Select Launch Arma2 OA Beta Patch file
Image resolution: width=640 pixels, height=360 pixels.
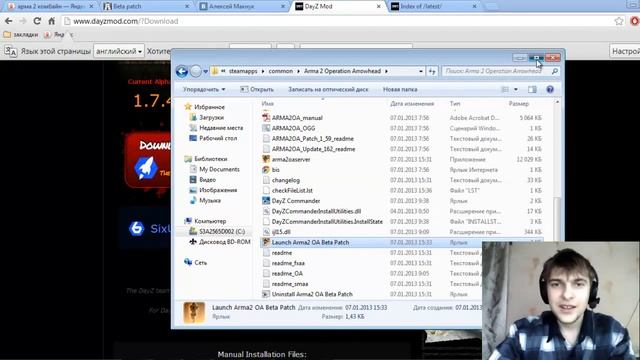tap(310, 242)
